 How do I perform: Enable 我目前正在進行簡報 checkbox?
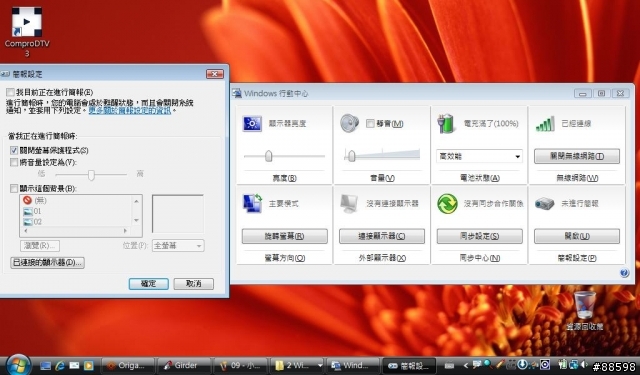(11, 92)
